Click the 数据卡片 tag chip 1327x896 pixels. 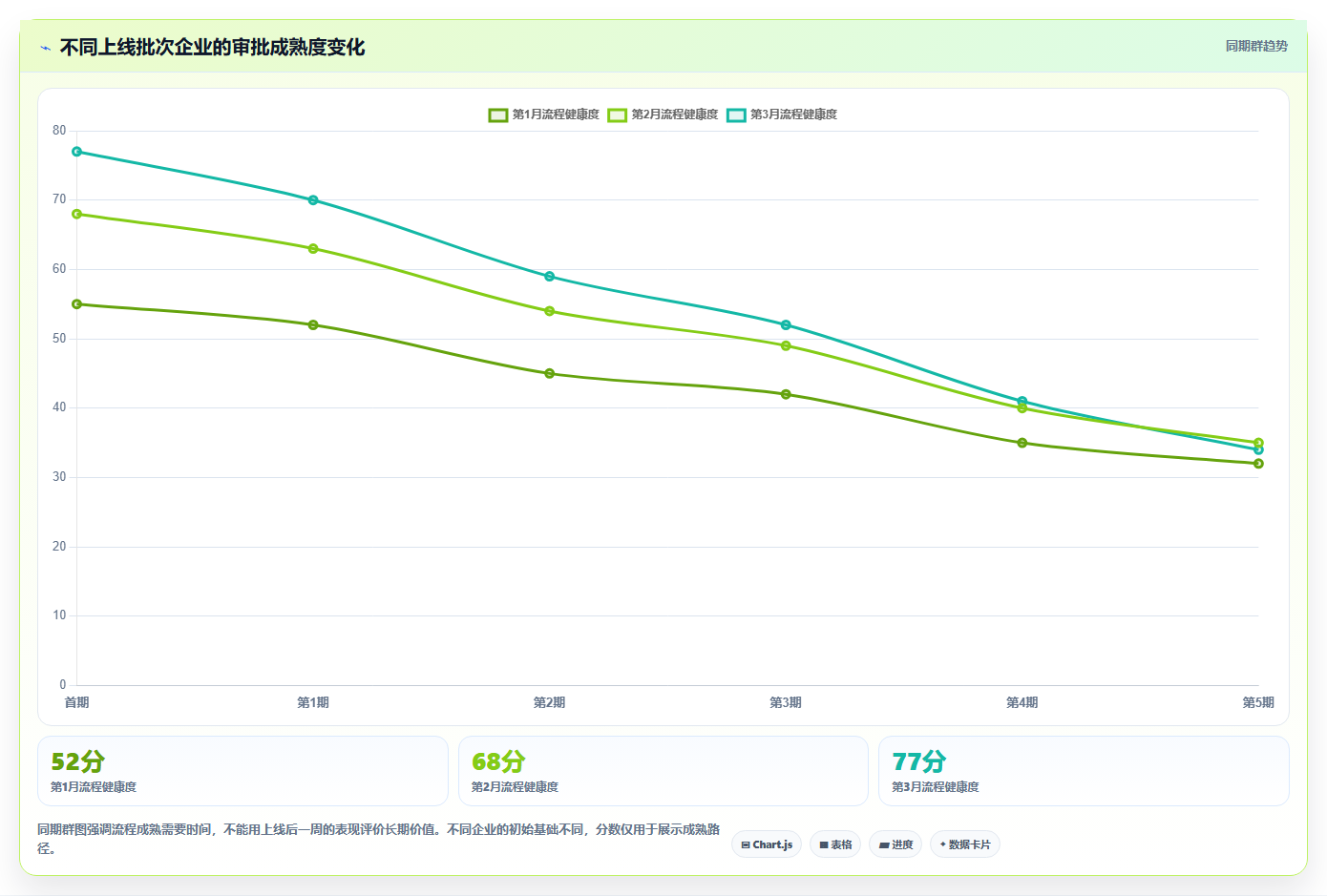coord(965,844)
